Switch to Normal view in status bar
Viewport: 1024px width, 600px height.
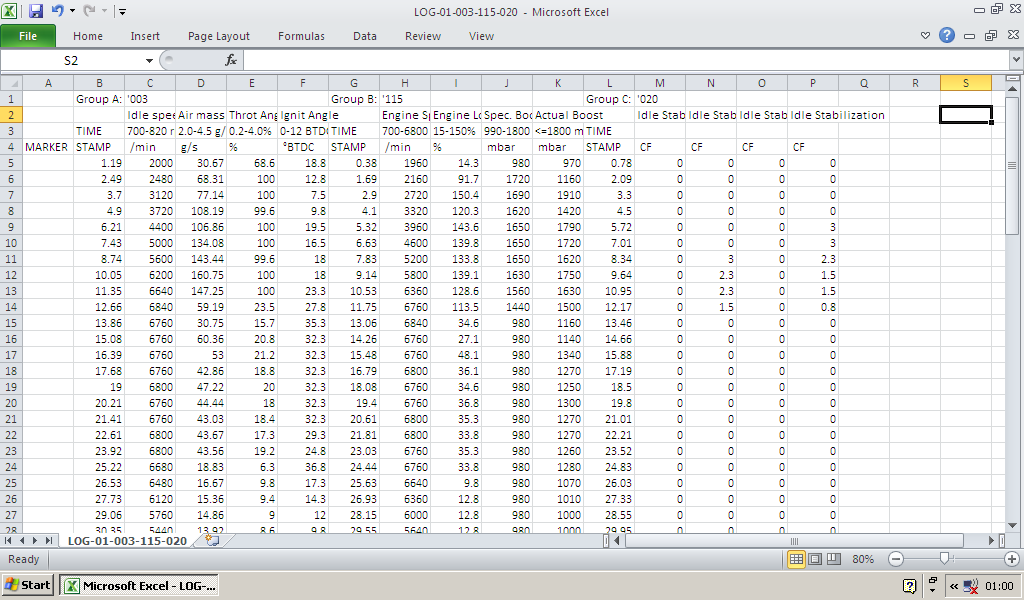click(x=797, y=559)
